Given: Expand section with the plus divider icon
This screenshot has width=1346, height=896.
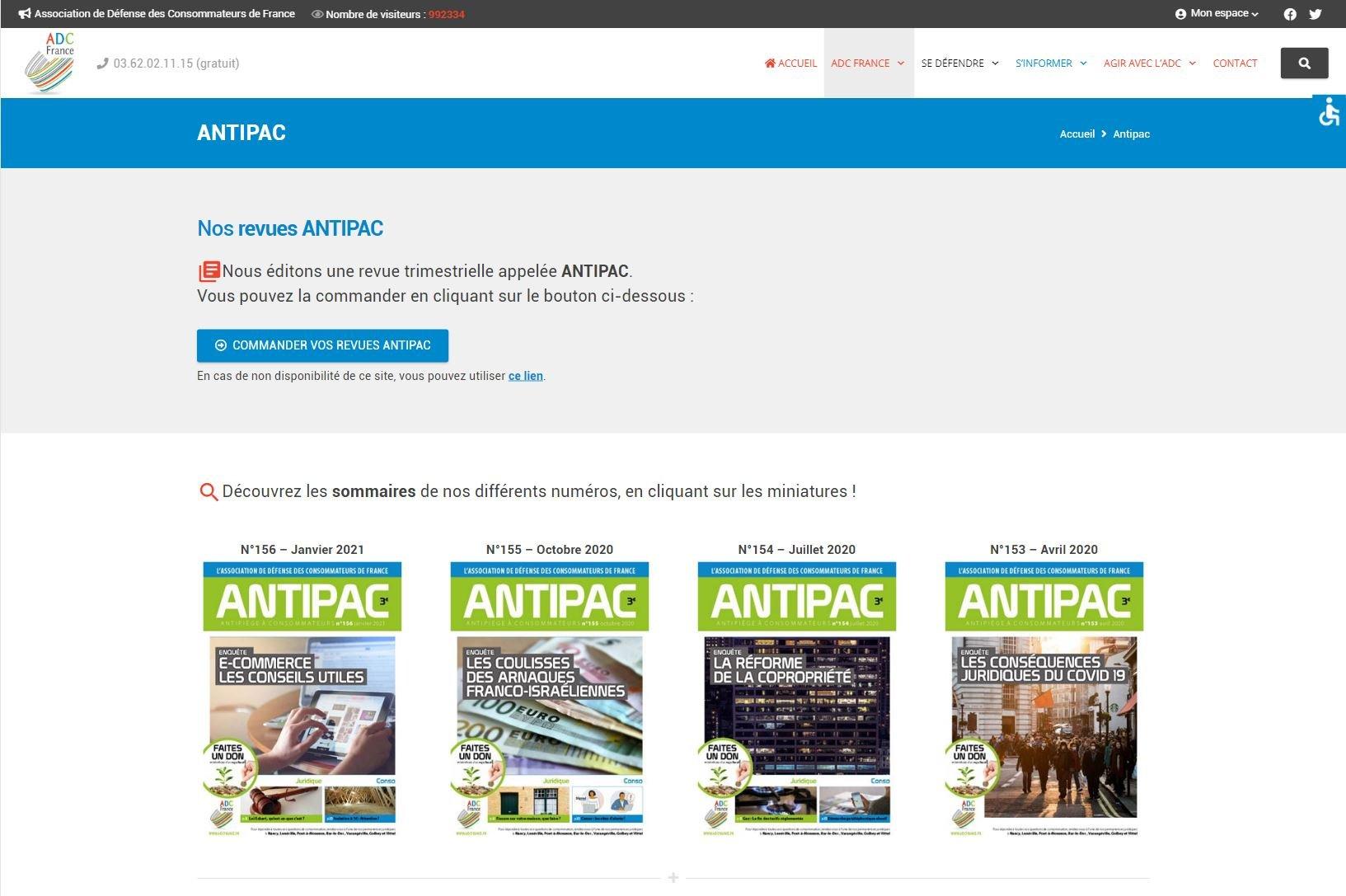Looking at the screenshot, I should pos(673,878).
